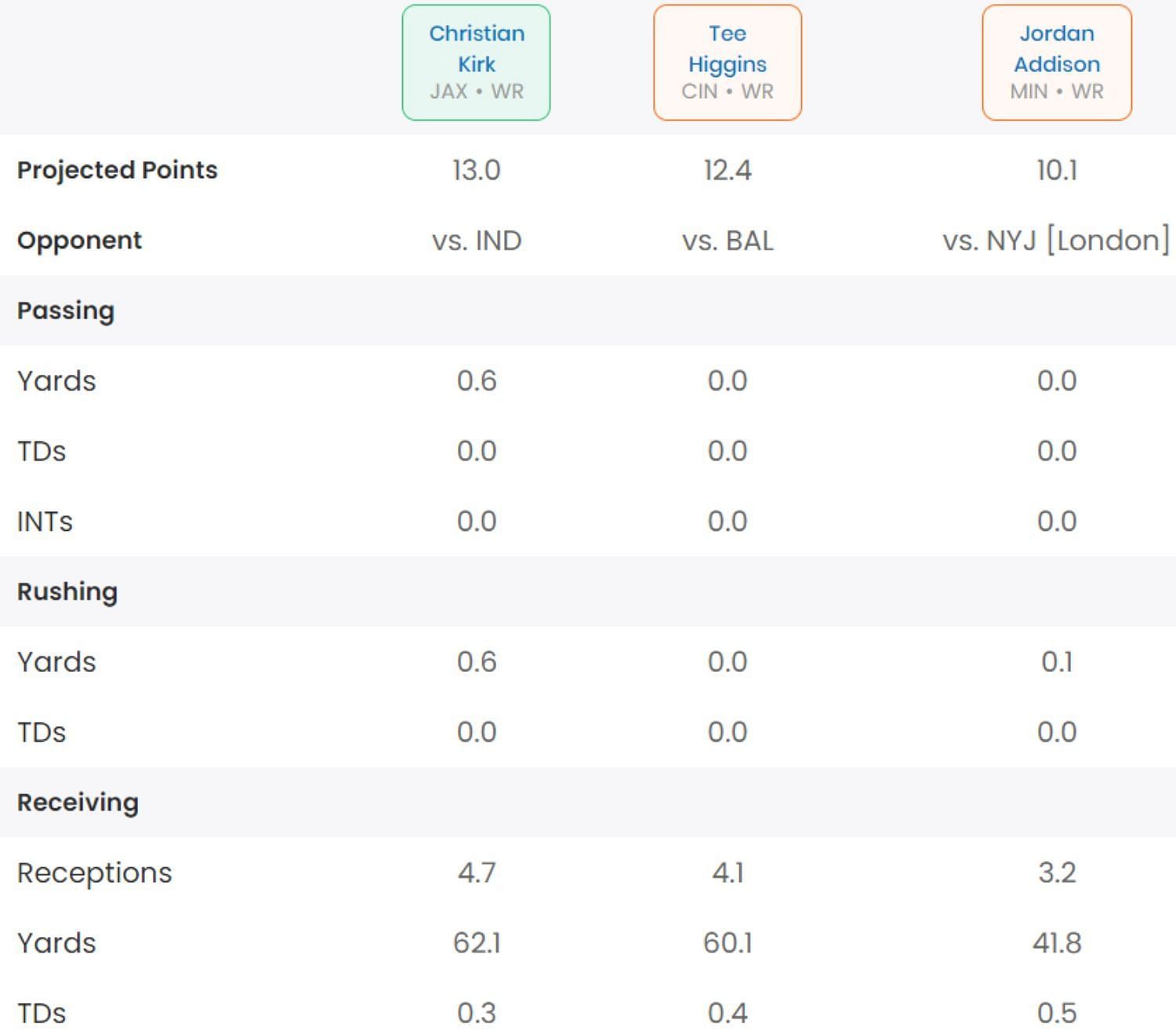1176x1035 pixels.
Task: Click the Receptions row label
Action: [x=94, y=873]
